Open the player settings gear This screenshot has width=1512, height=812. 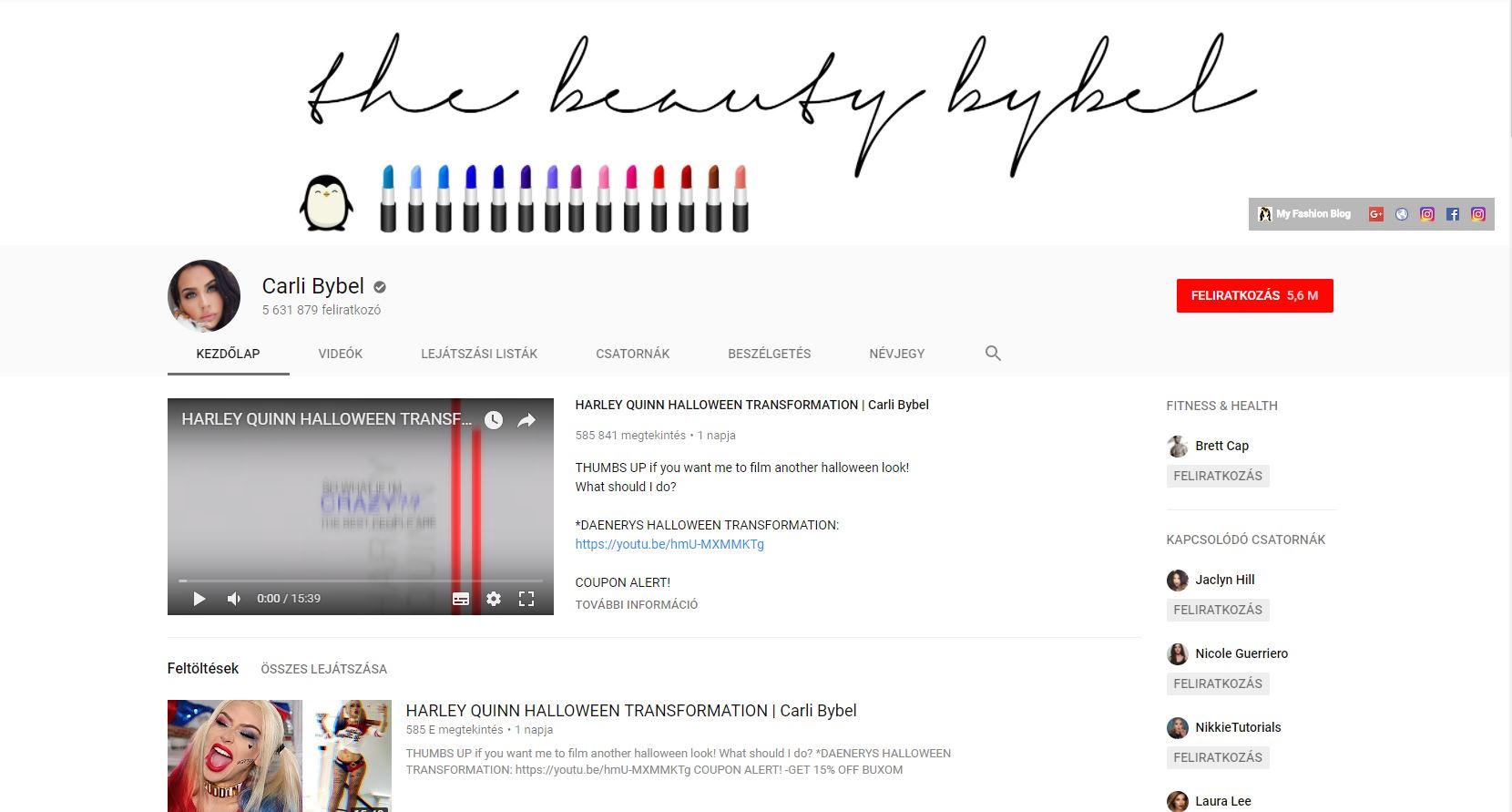click(x=494, y=599)
